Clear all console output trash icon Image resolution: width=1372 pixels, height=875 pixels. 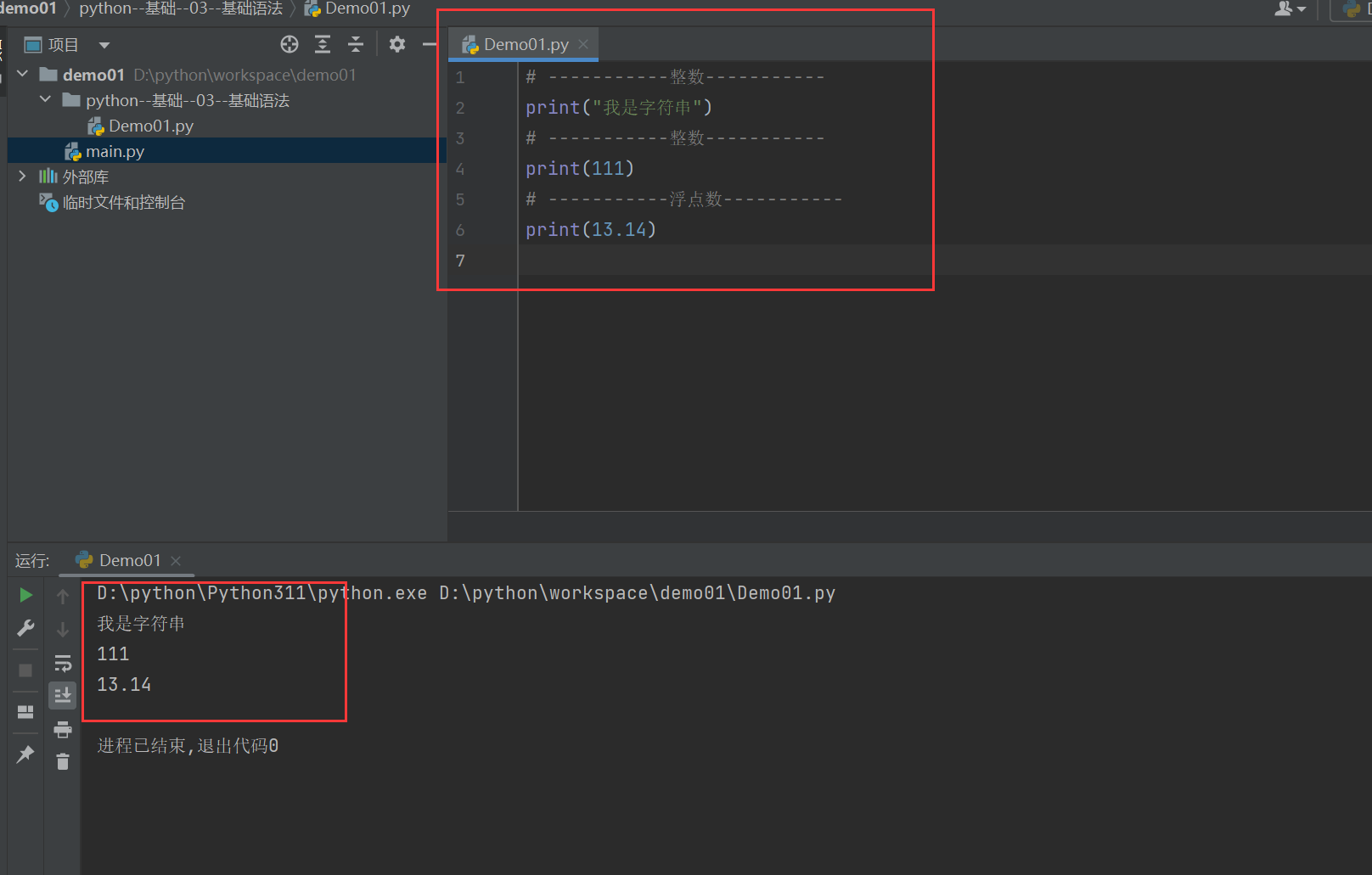(x=63, y=761)
